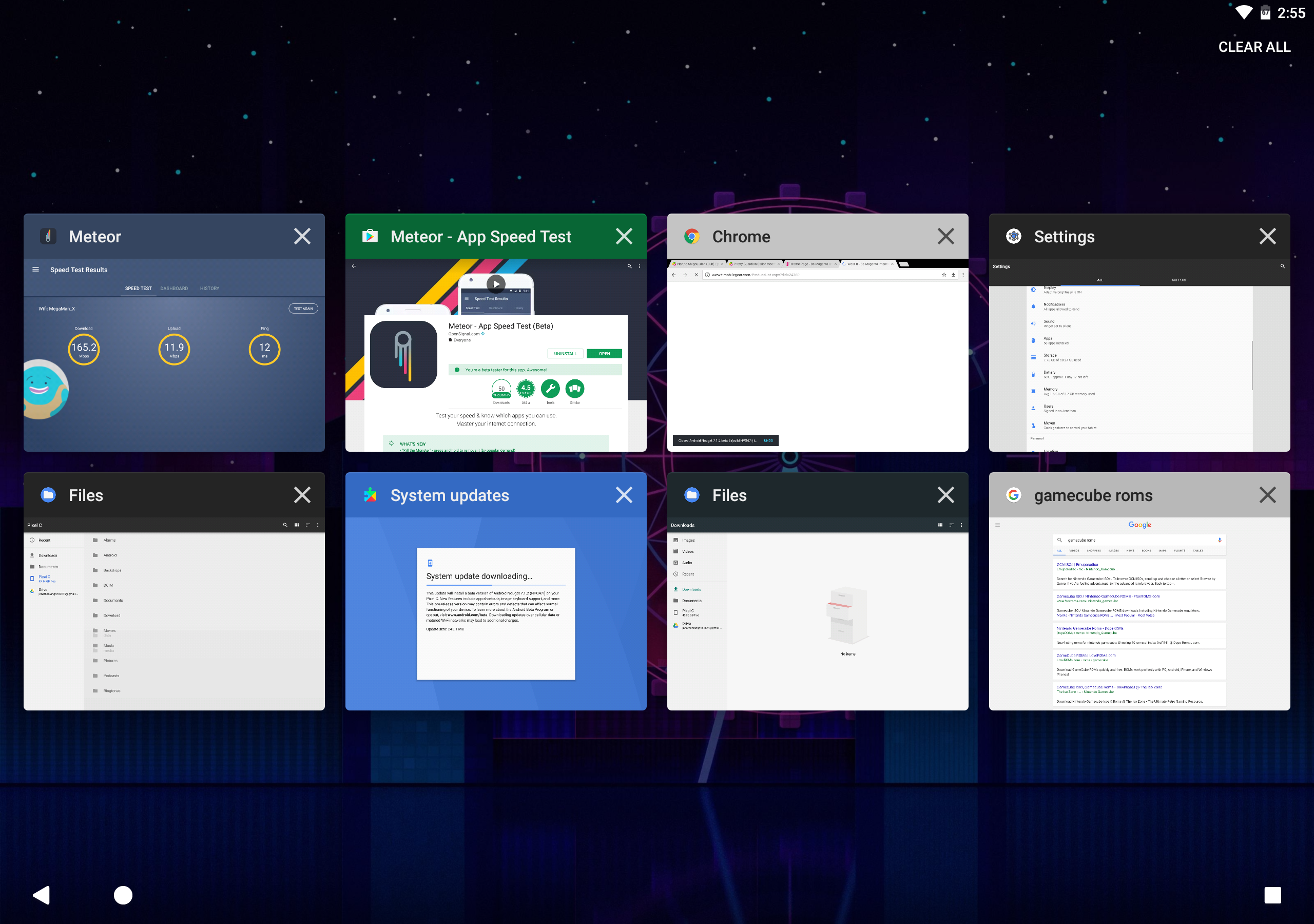Close the Meteor - App Speed Test card
The height and width of the screenshot is (924, 1314).
[x=624, y=237]
